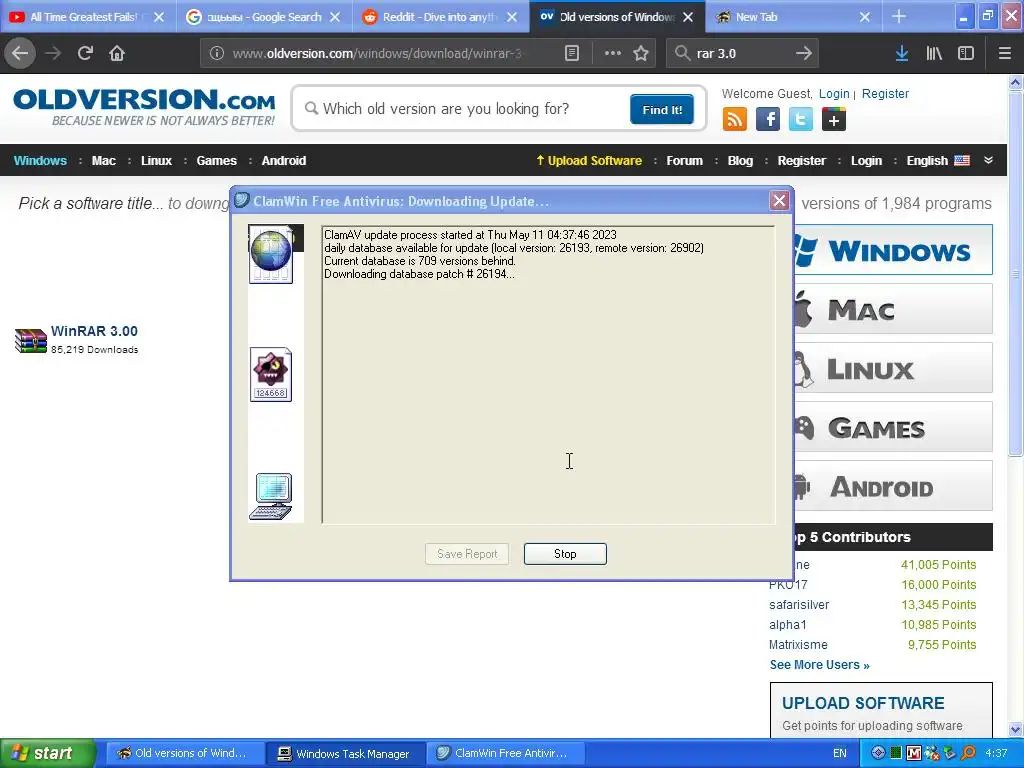Click the computer icon in ClamWin dialog
Image resolution: width=1024 pixels, height=768 pixels.
click(x=271, y=496)
